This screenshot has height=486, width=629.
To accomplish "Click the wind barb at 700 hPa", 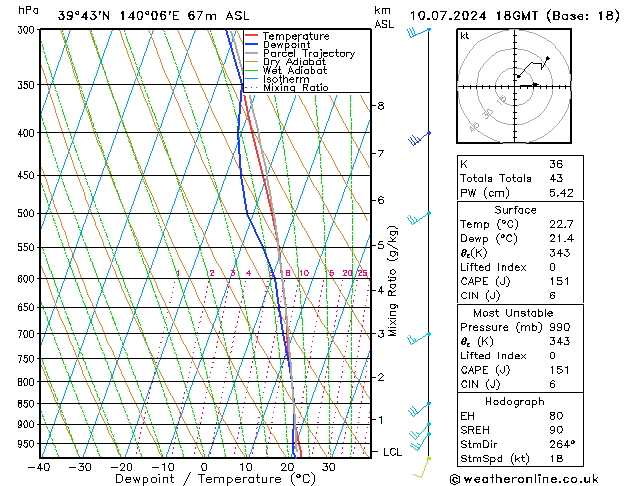I will [419, 339].
